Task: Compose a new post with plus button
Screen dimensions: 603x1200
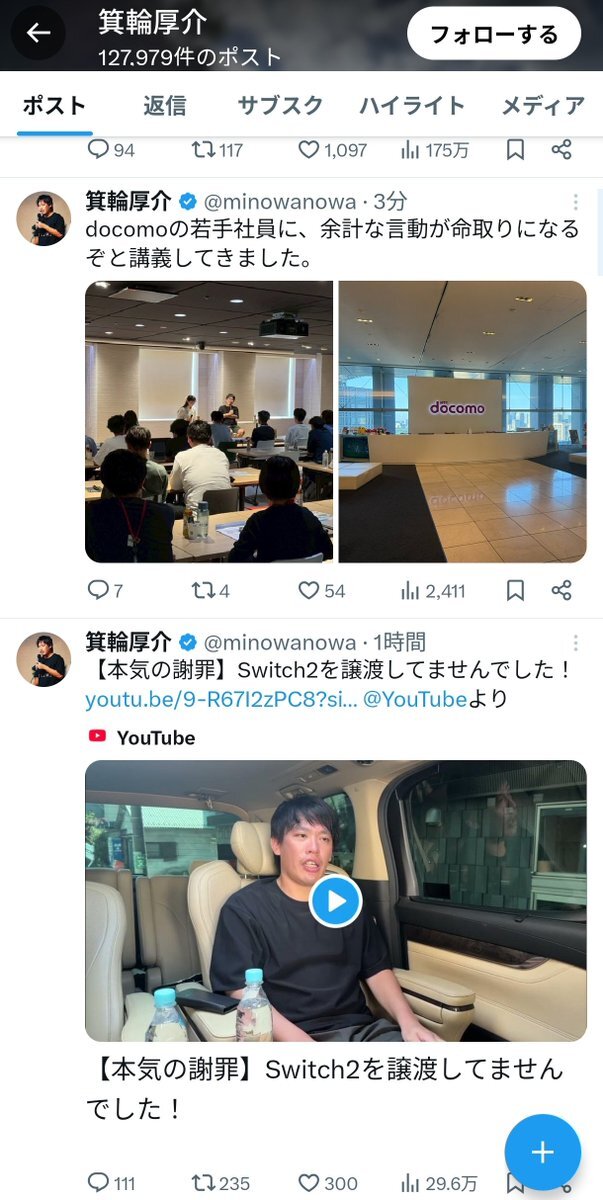Action: [x=542, y=1152]
